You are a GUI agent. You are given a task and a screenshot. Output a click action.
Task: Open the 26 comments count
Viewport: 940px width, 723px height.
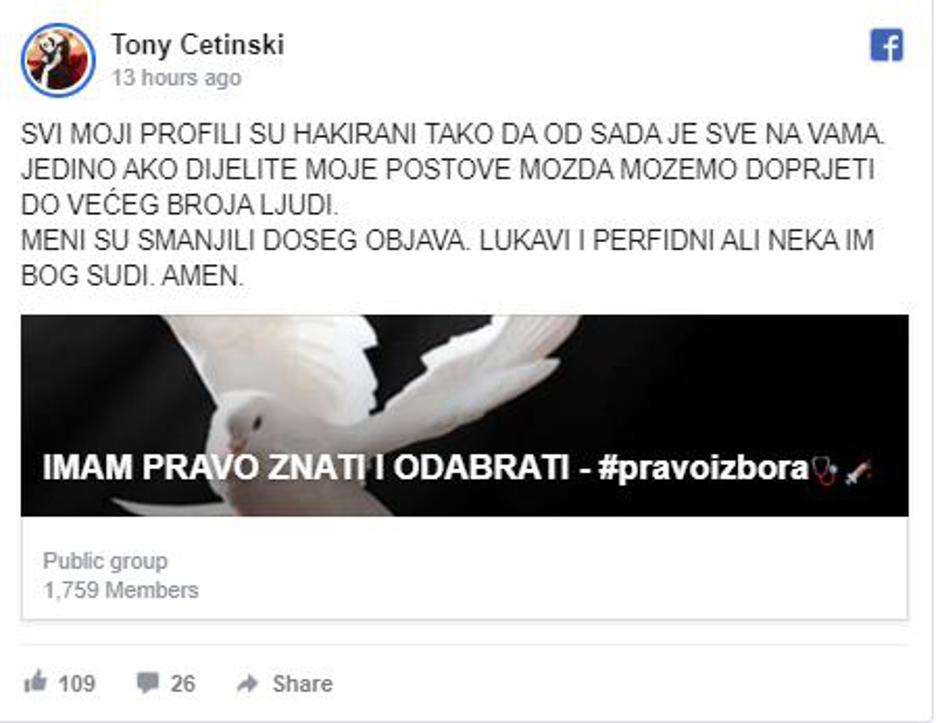click(183, 683)
